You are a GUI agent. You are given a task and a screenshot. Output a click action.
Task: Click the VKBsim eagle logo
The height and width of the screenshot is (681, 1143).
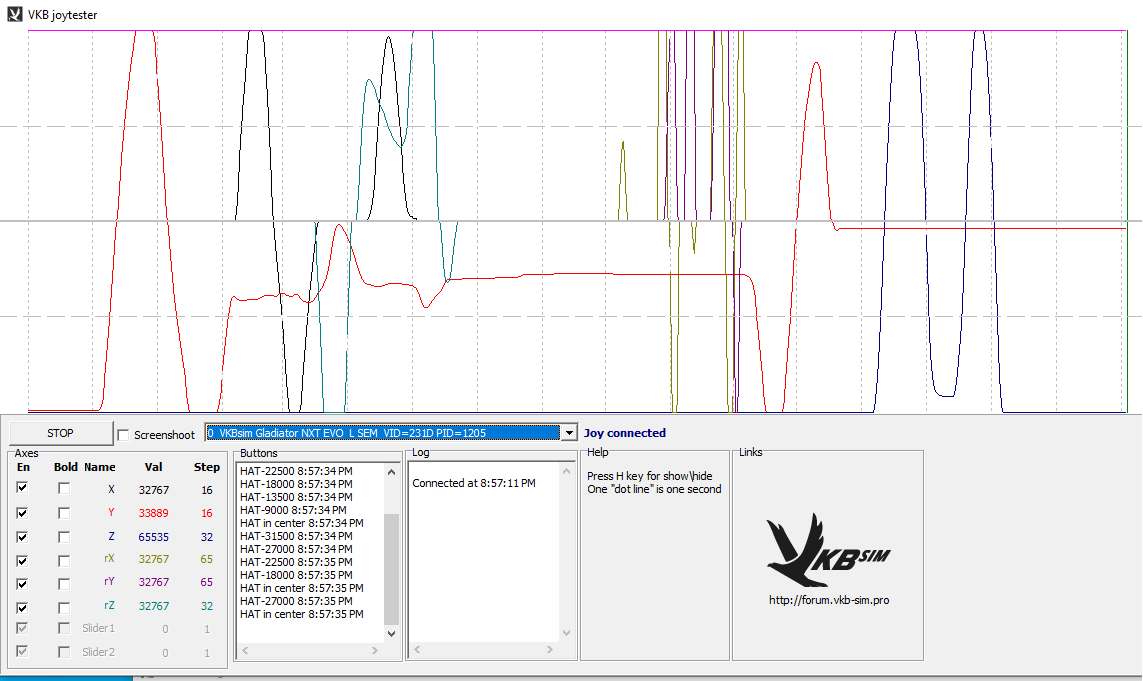pyautogui.click(x=828, y=550)
